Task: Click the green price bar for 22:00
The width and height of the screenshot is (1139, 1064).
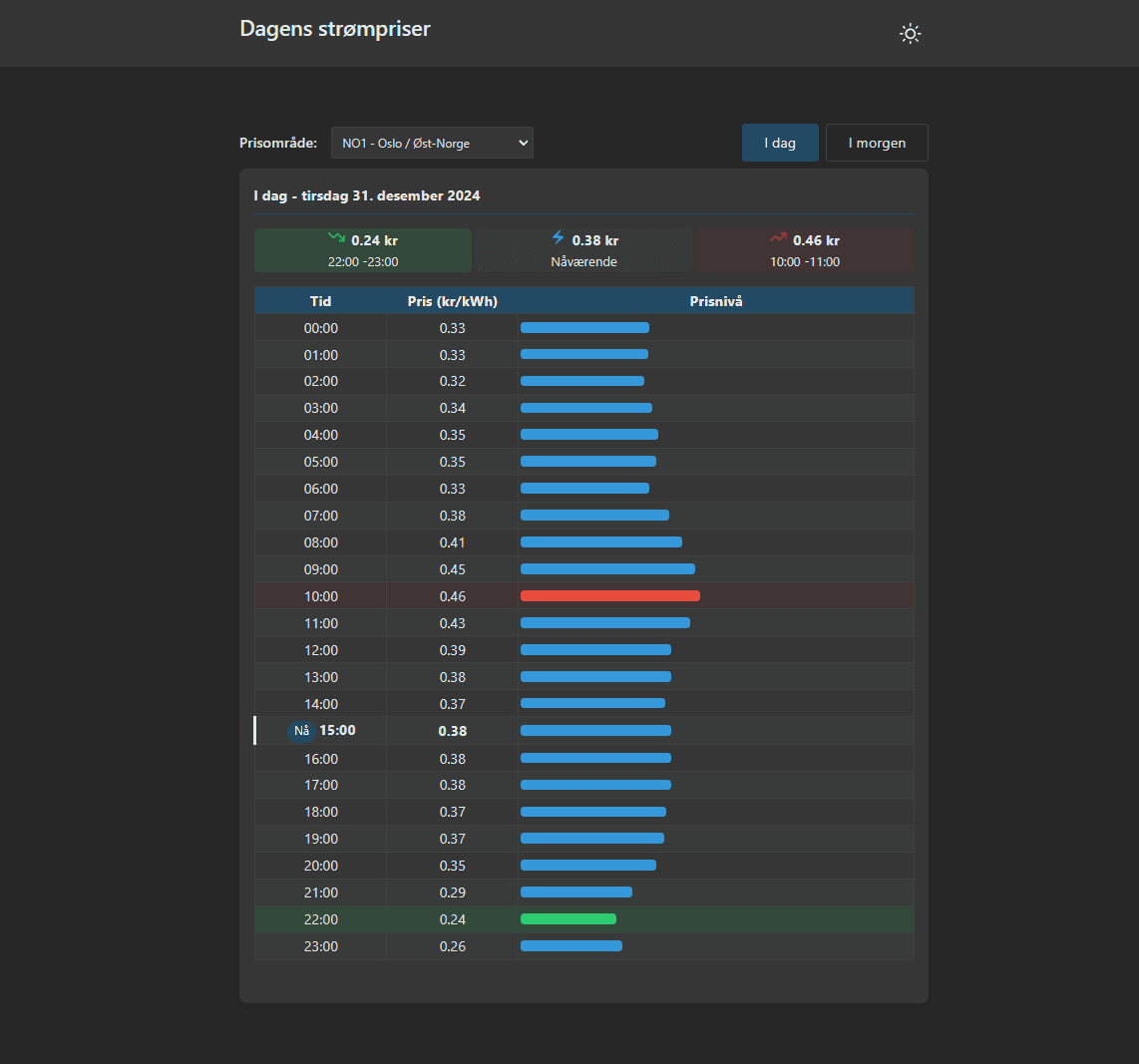Action: (569, 918)
